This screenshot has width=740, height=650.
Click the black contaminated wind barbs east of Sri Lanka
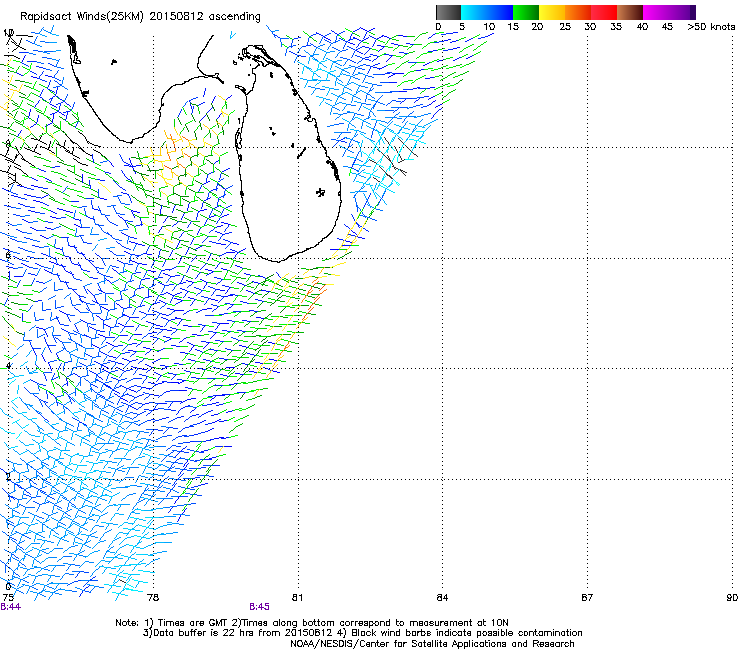tap(392, 158)
